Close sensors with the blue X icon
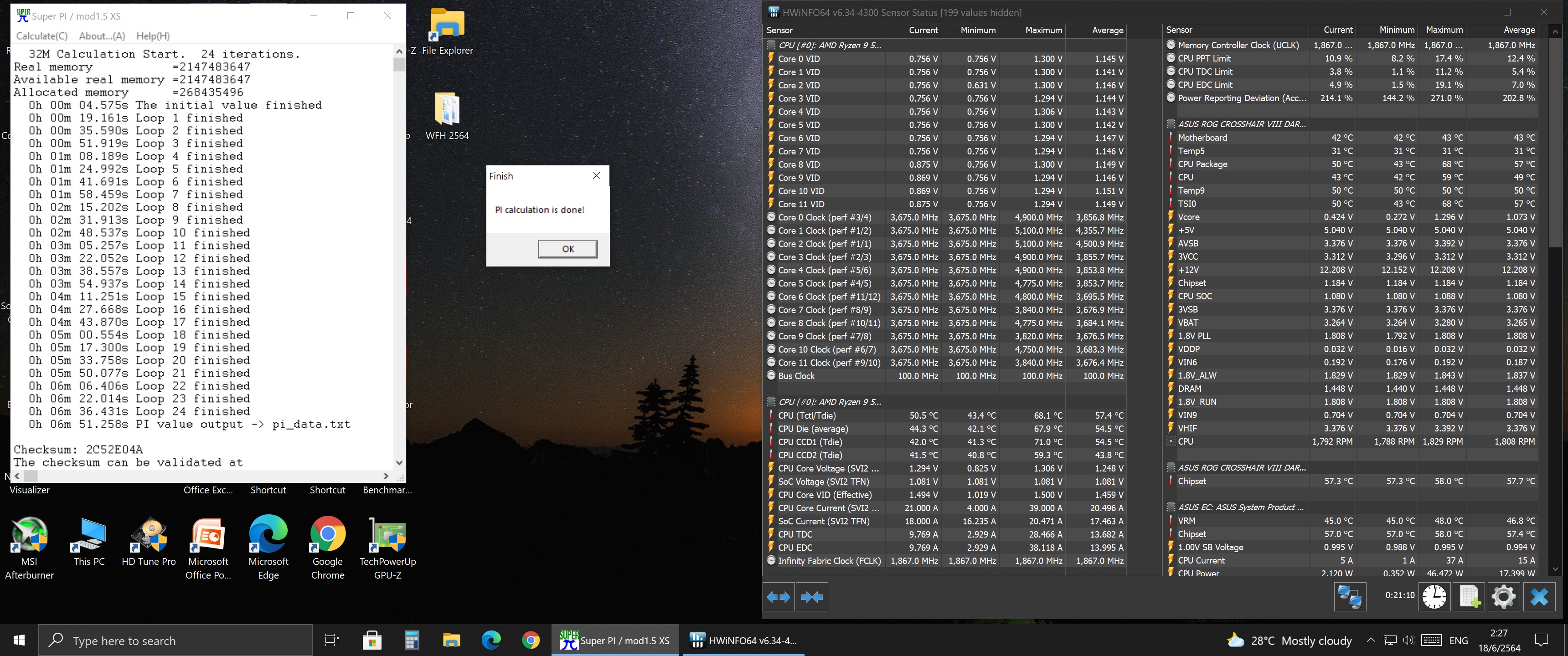Viewport: 1568px width, 656px height. (x=1539, y=596)
